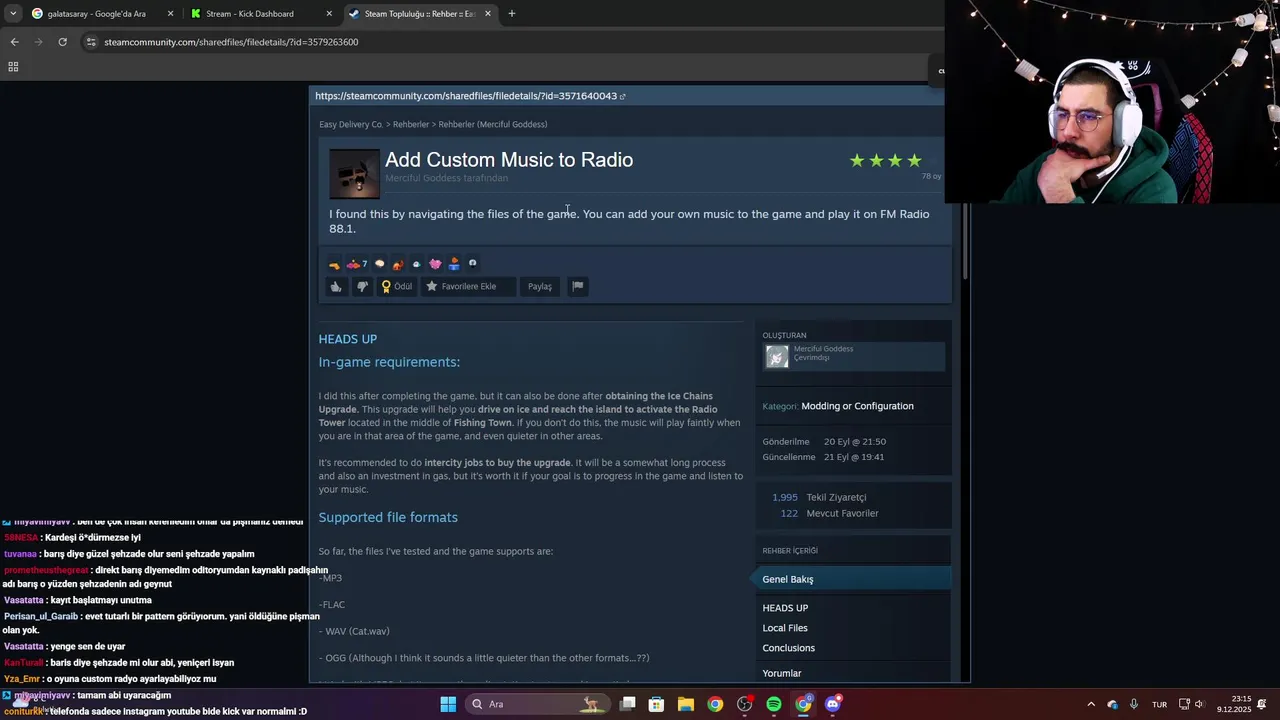
Task: Click Modding or Configuration category
Action: (857, 406)
